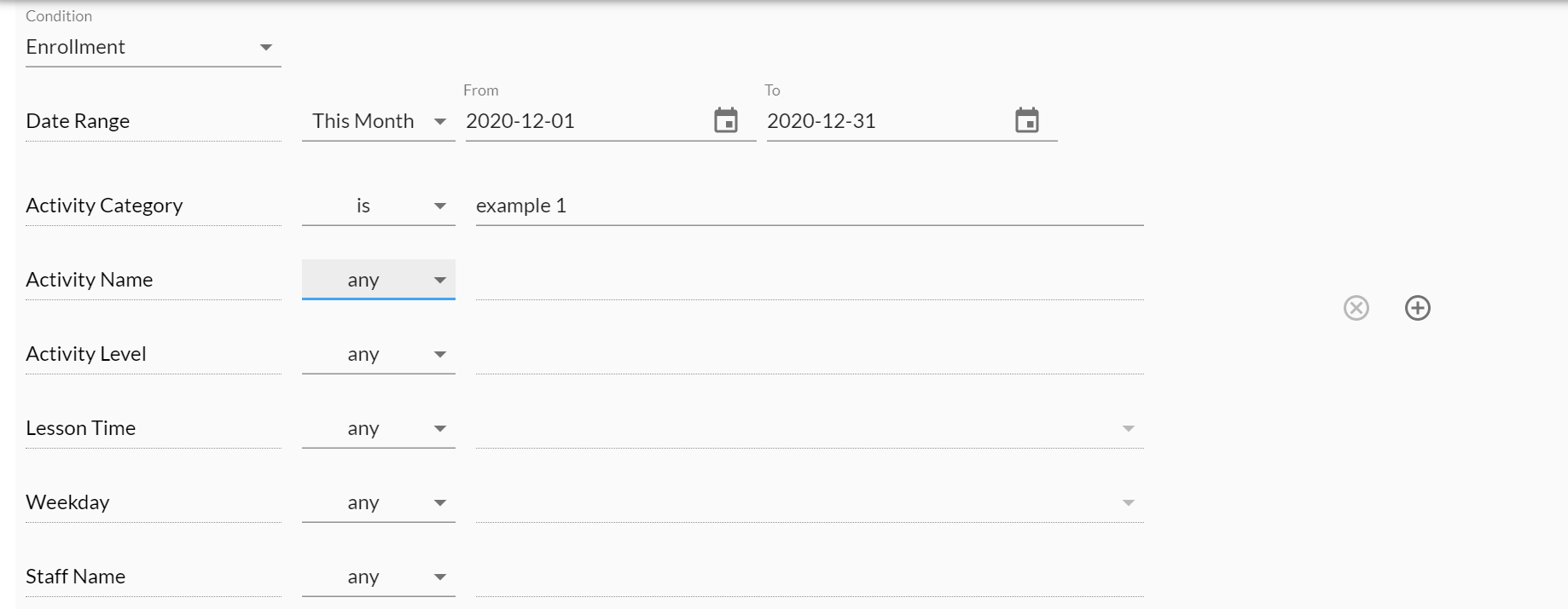Open the Lesson Time operator dropdown

click(378, 428)
